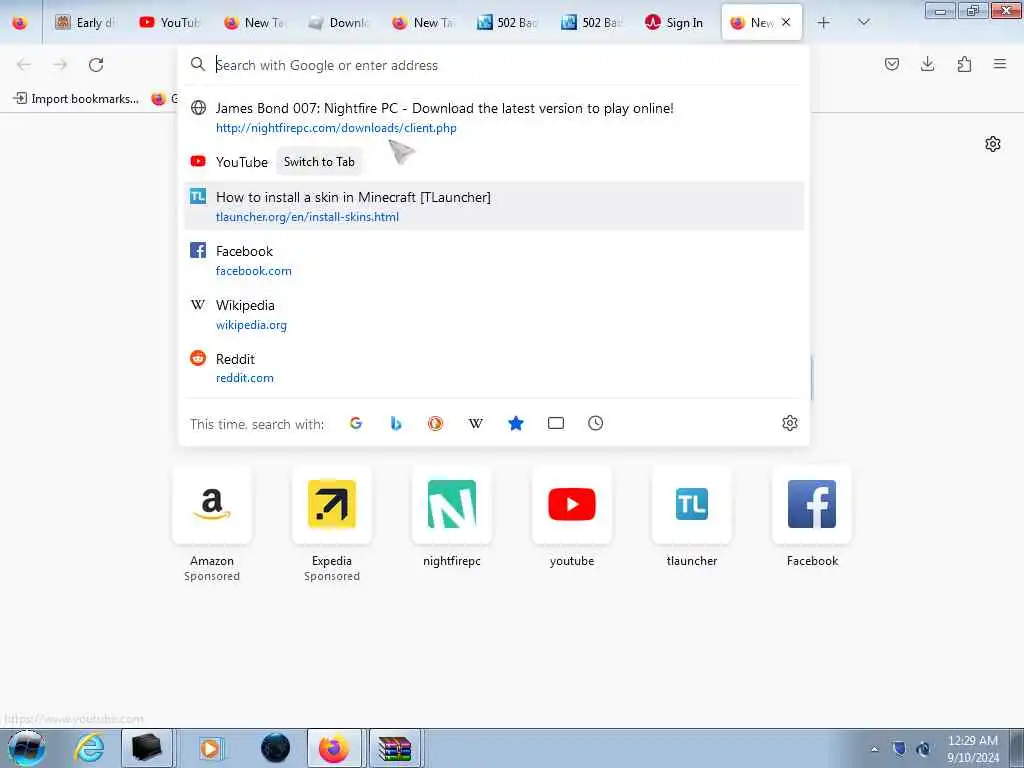This screenshot has height=768, width=1024.
Task: Open the Extensions puzzle icon
Action: coord(964,64)
